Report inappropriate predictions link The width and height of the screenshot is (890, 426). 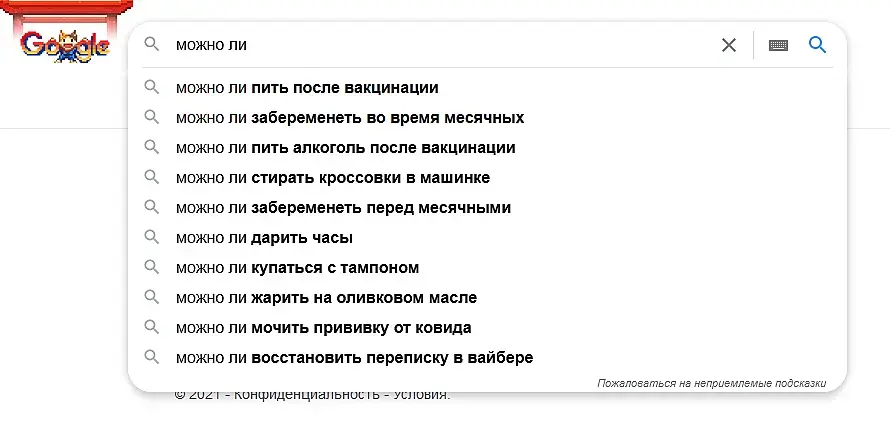711,383
